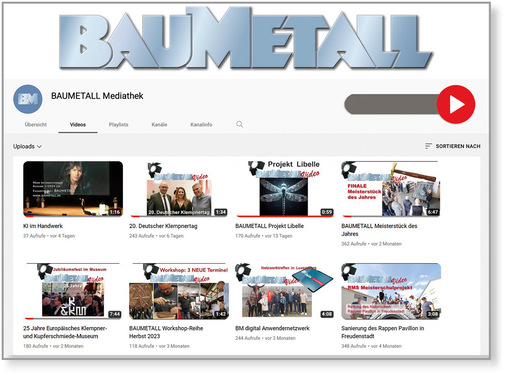Play the Workshop 3 neue Termine thumbnail

[179, 291]
